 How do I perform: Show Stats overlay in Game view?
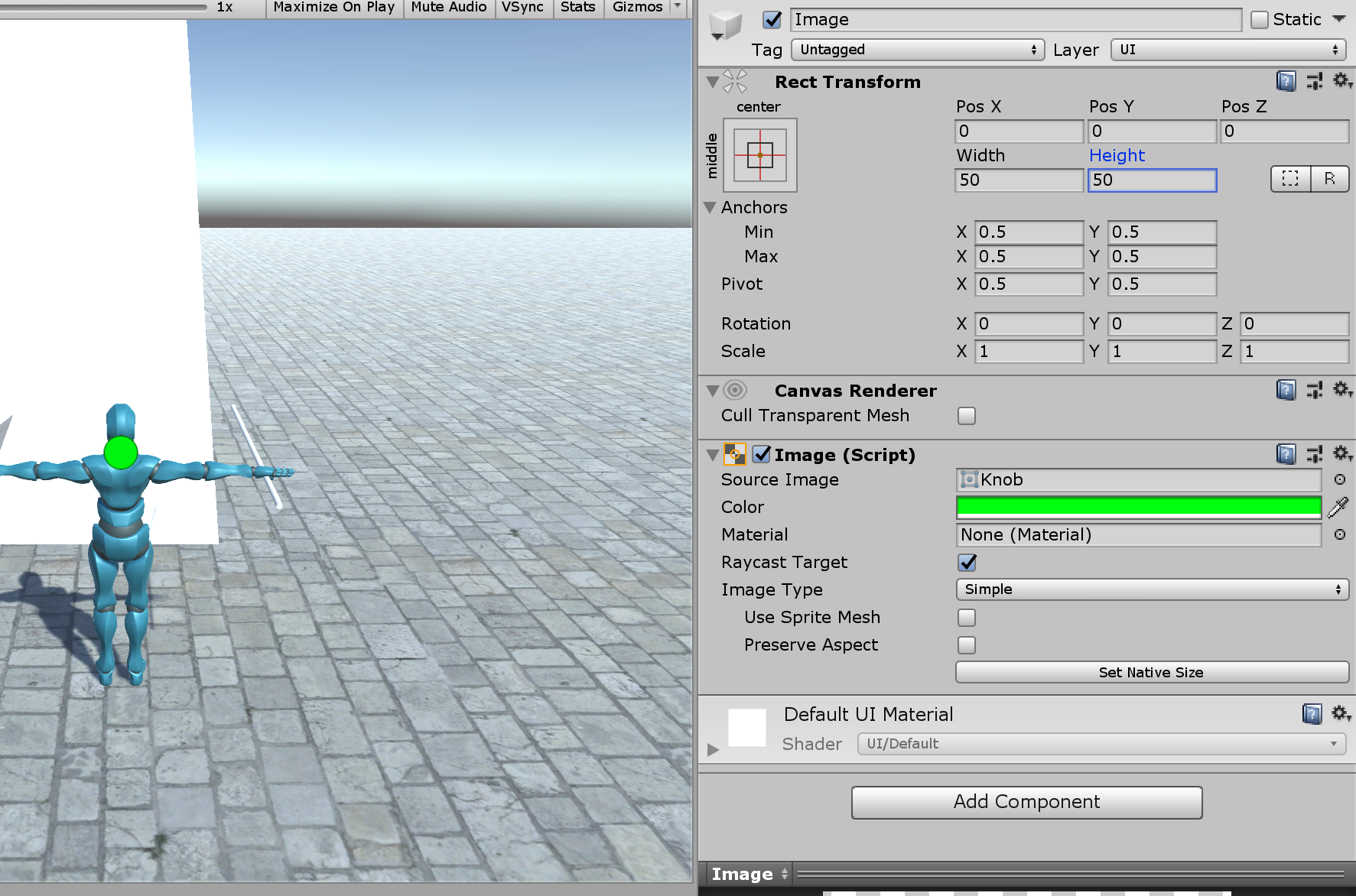[x=578, y=7]
